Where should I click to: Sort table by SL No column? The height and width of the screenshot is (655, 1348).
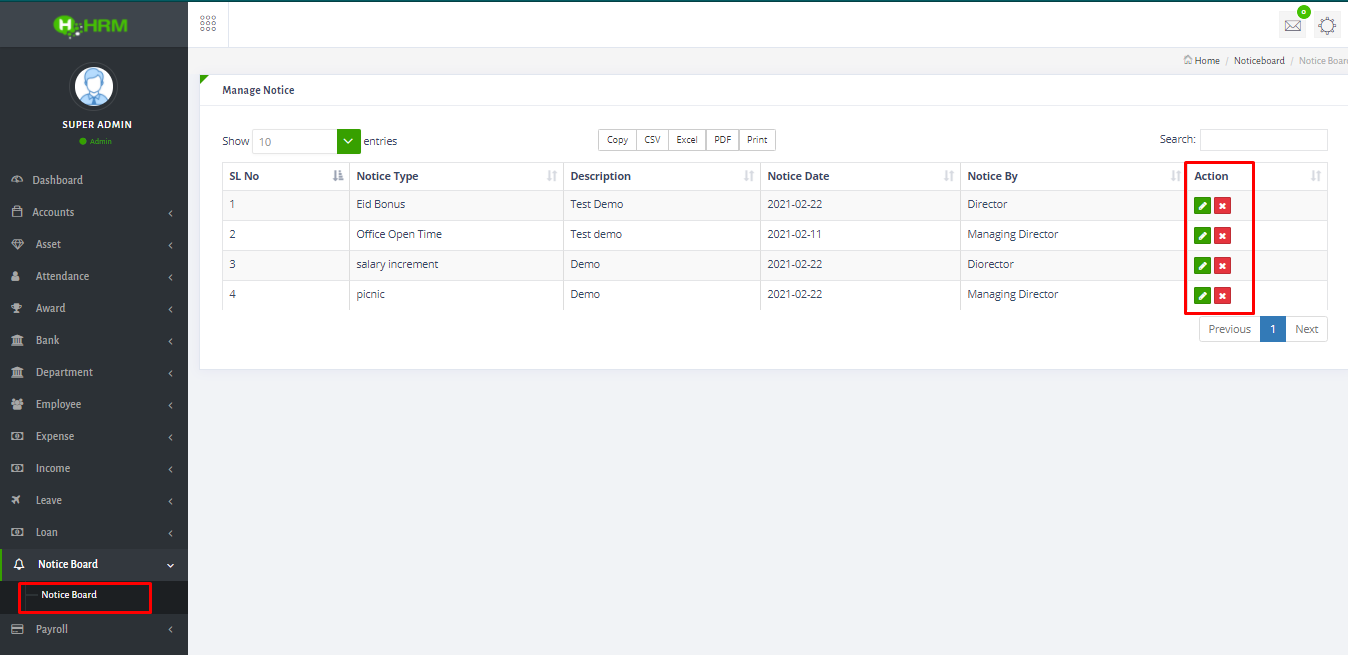point(285,176)
